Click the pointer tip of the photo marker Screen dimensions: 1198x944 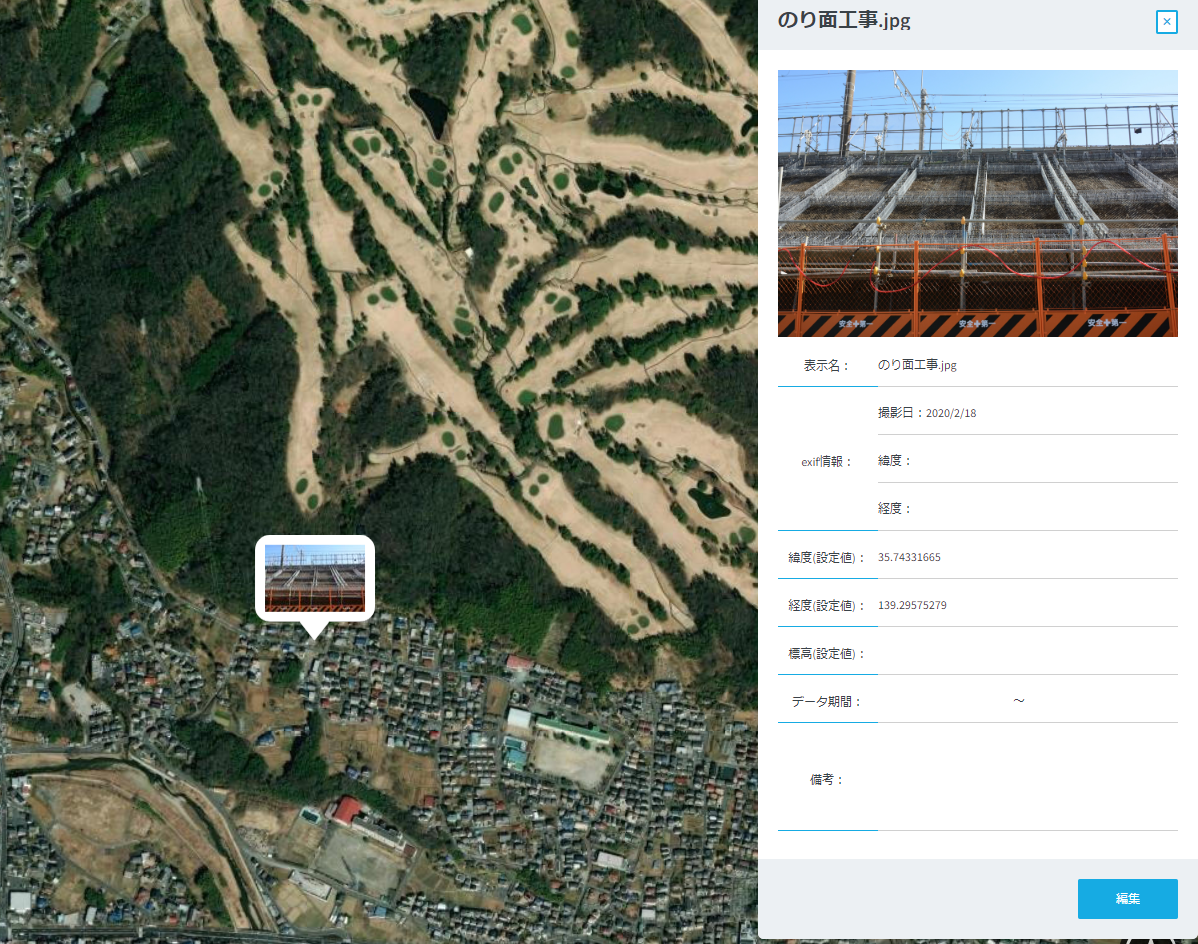pyautogui.click(x=315, y=634)
